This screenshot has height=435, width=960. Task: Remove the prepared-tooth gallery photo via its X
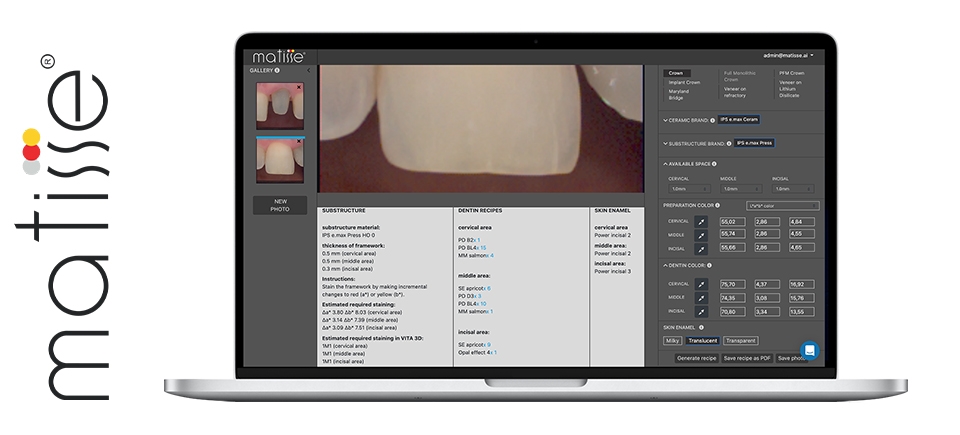click(299, 87)
